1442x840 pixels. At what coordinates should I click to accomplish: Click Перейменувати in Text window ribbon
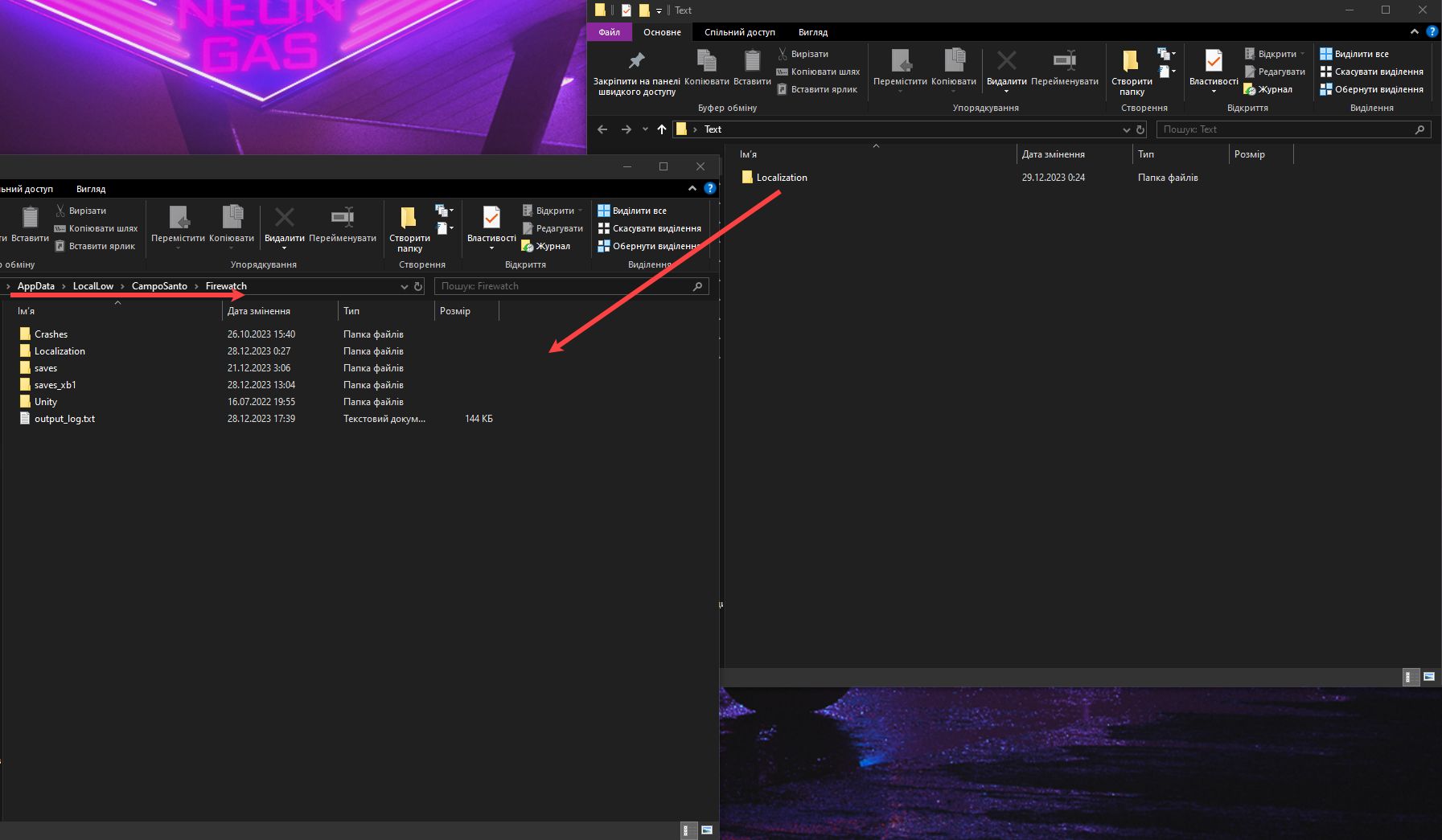click(x=1065, y=68)
